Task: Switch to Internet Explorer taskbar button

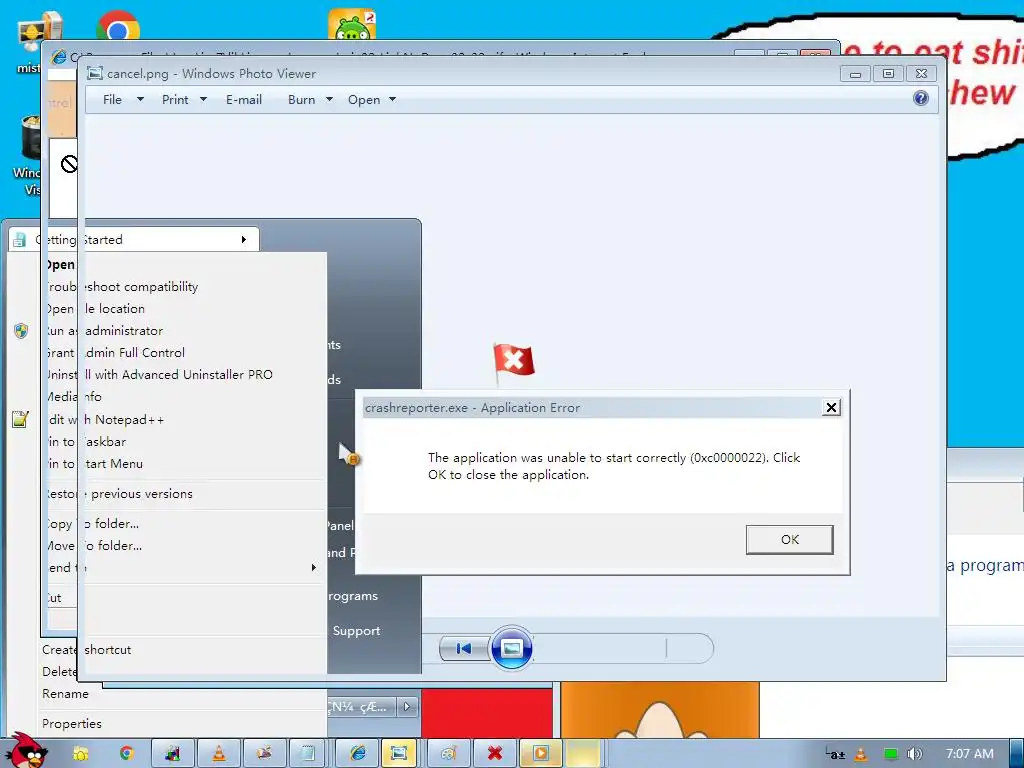Action: click(357, 754)
